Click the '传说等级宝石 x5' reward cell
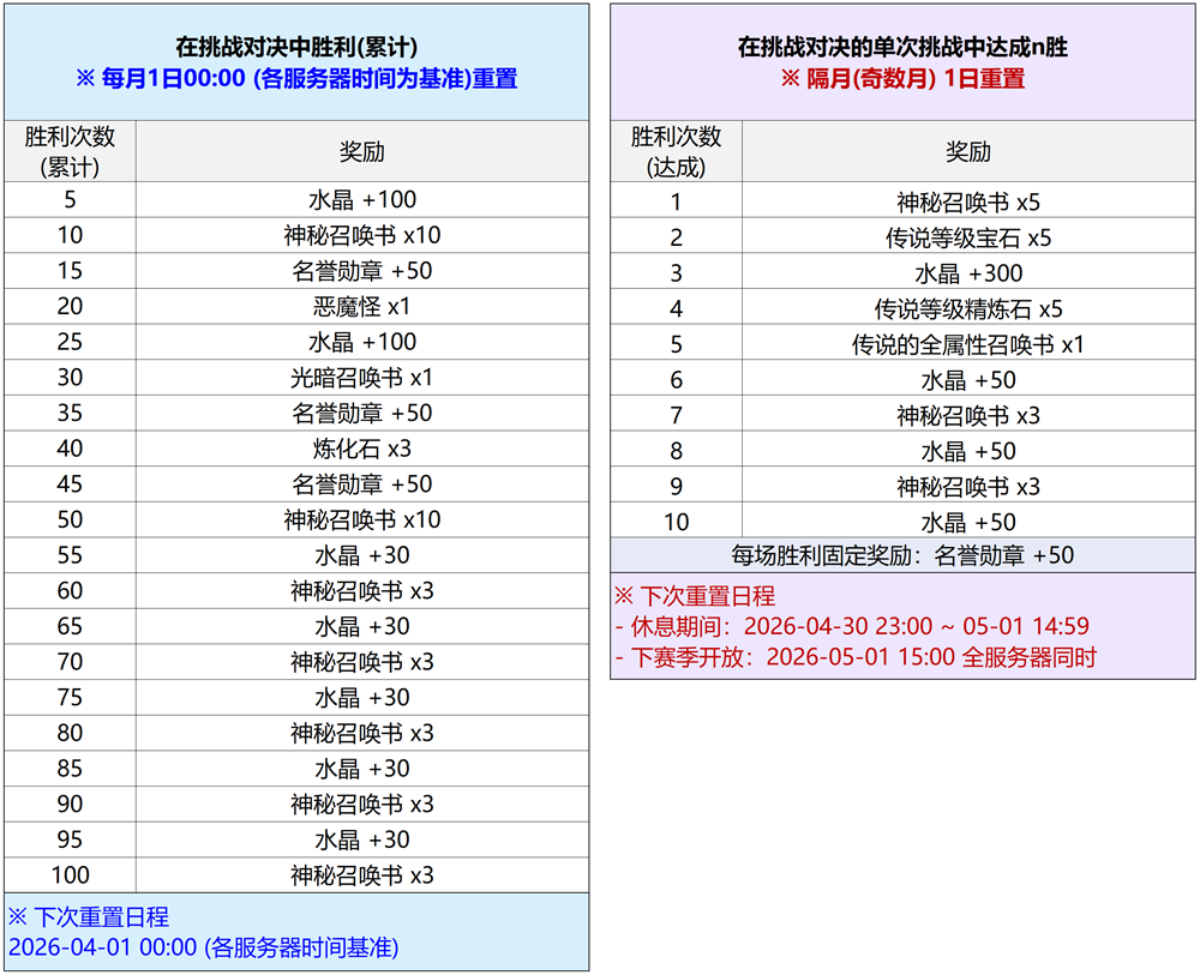 [968, 238]
